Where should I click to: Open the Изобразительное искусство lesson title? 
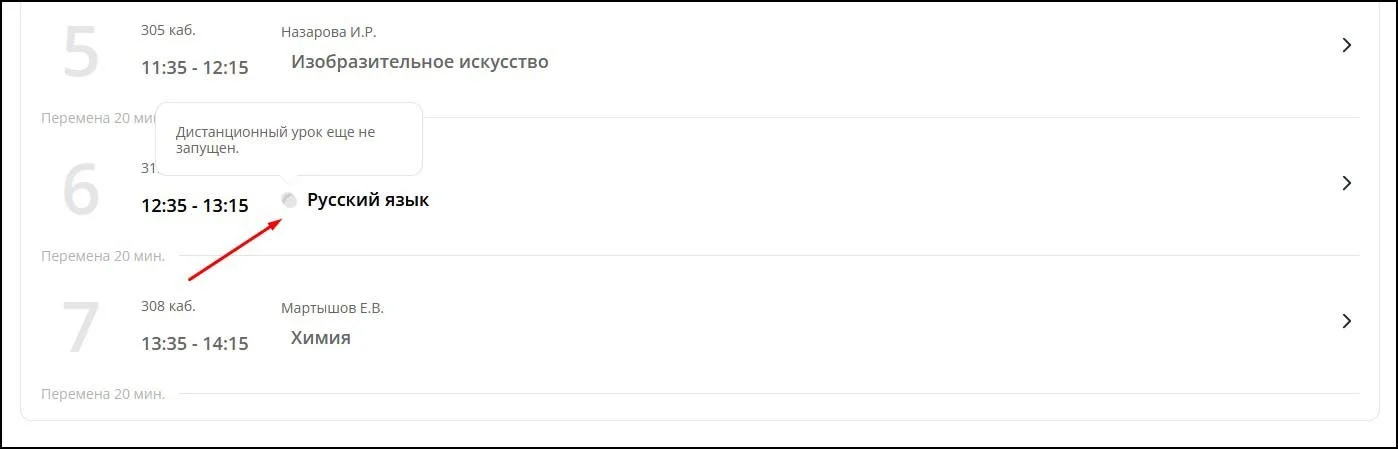419,62
